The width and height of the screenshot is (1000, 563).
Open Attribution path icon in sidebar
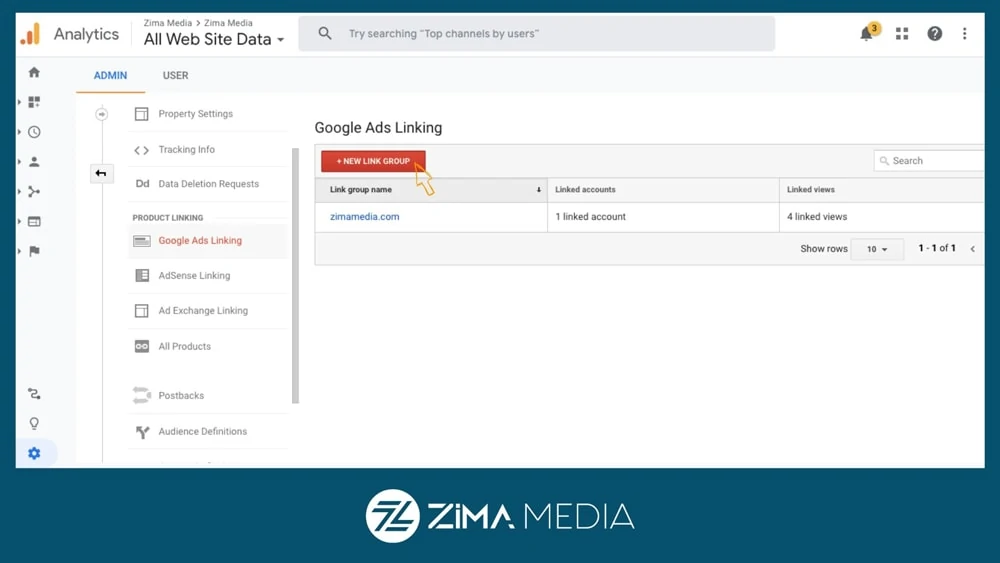34,394
